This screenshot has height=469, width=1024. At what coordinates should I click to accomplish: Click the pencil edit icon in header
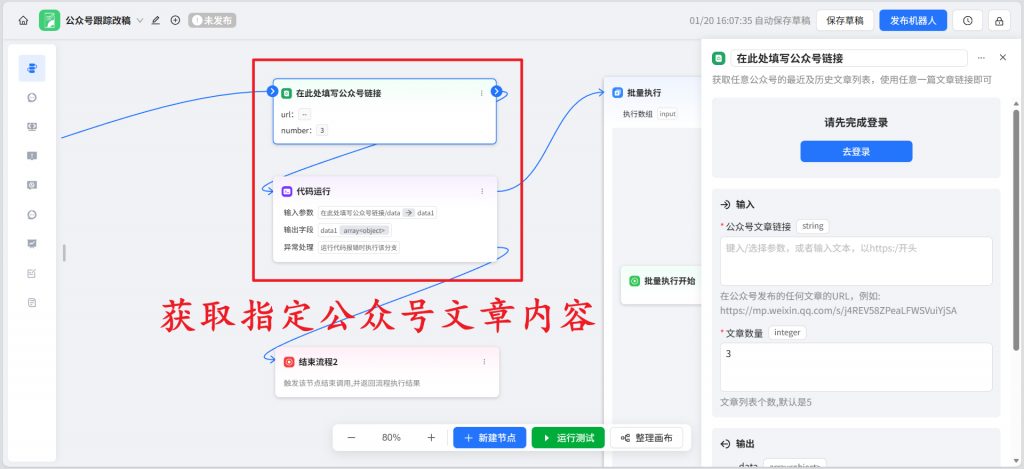tap(155, 20)
